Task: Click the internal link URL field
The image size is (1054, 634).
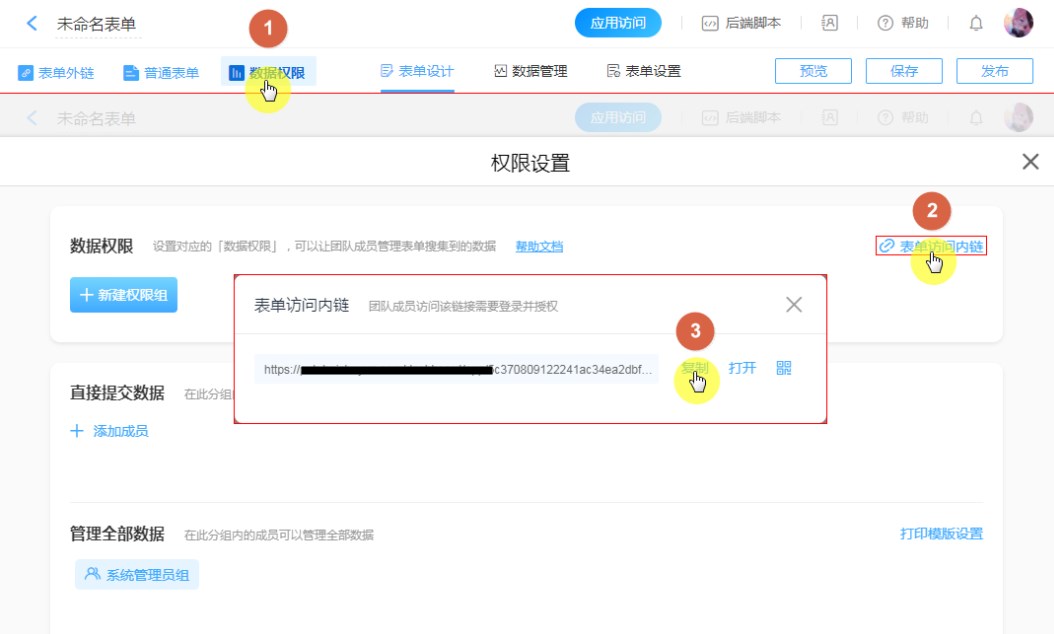Action: click(456, 369)
